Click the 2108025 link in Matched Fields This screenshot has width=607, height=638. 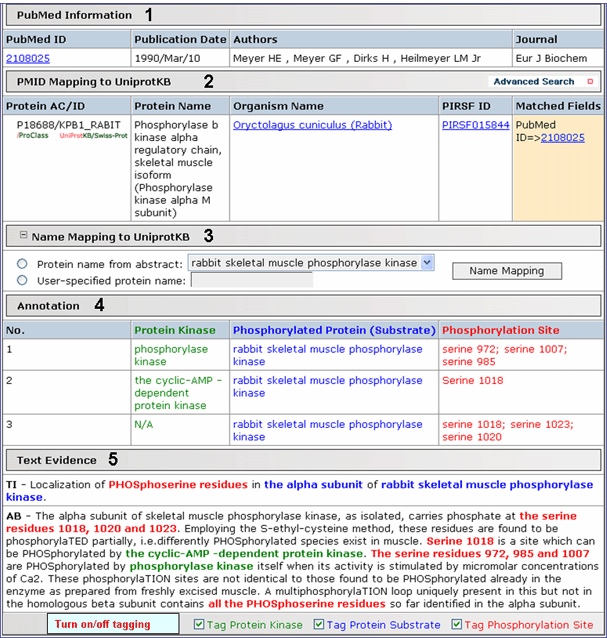pos(562,138)
